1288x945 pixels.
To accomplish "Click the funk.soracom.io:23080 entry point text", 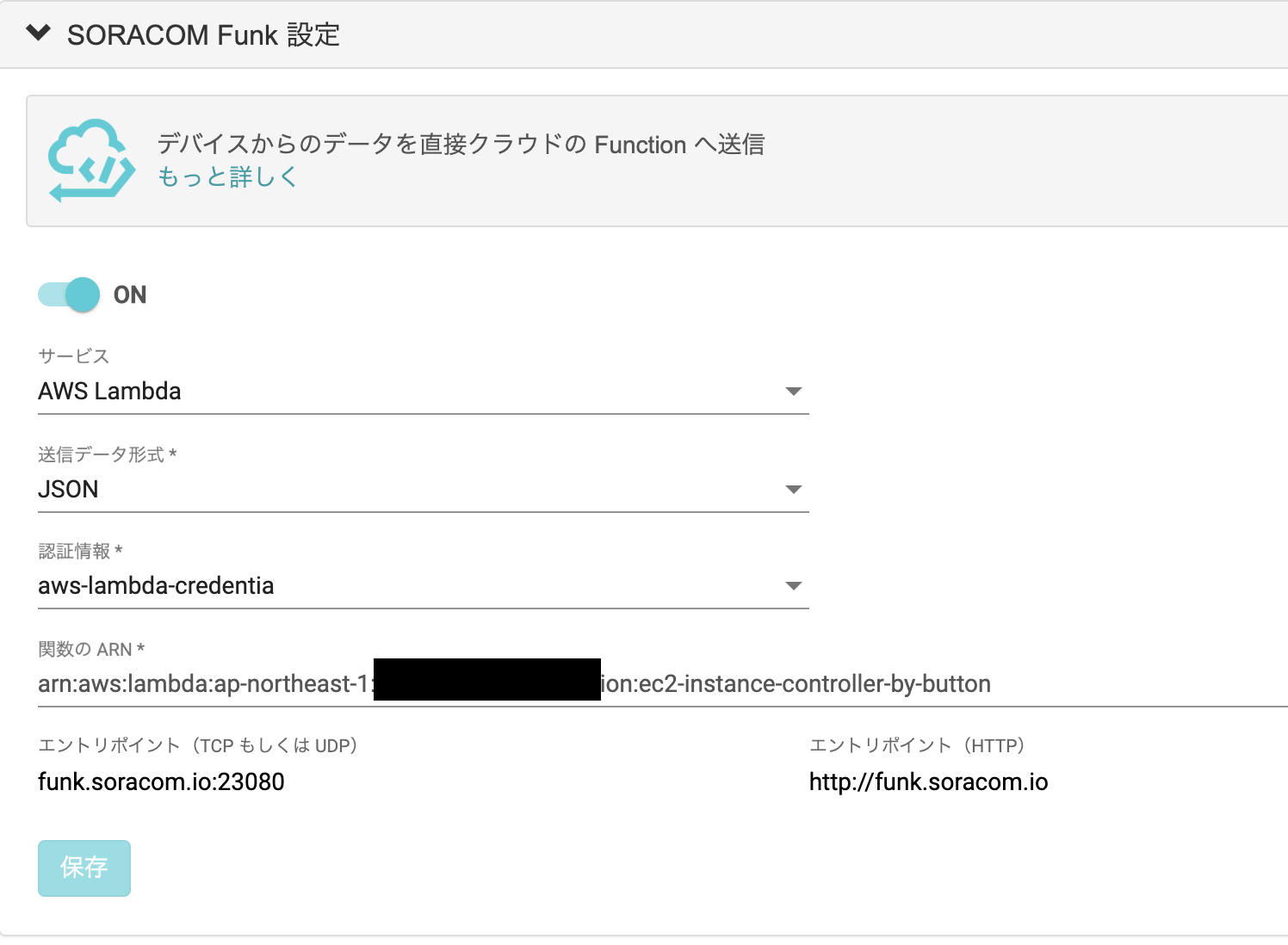I will [162, 782].
